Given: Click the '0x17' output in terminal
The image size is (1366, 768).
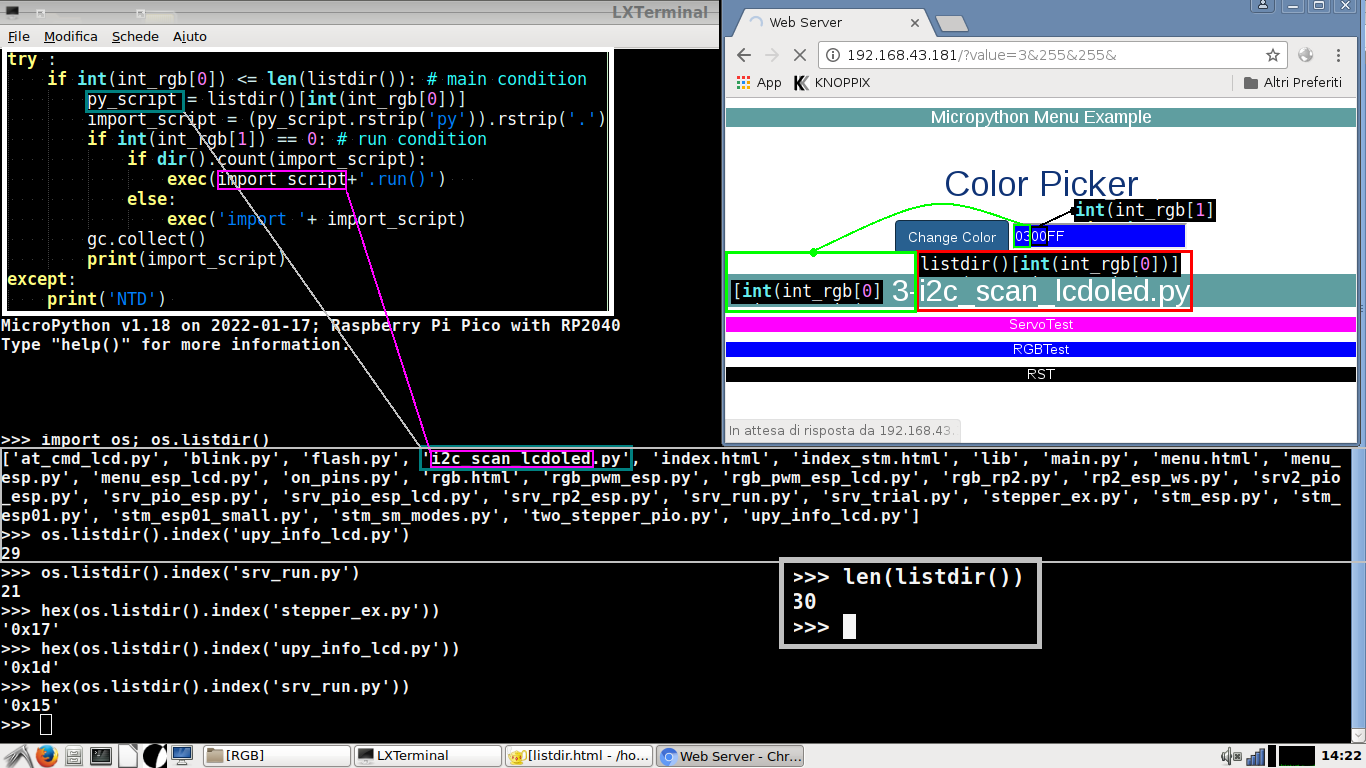Looking at the screenshot, I should (x=30, y=630).
